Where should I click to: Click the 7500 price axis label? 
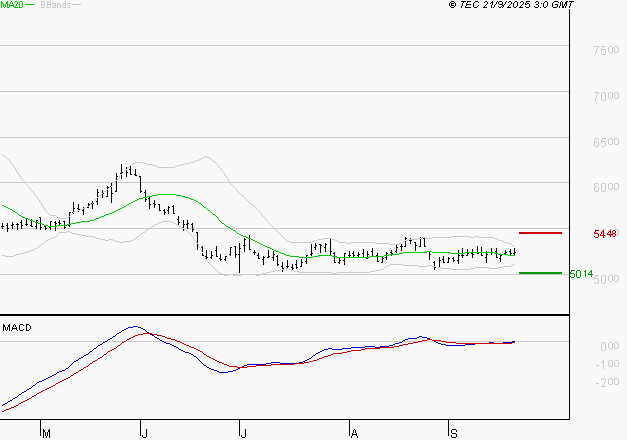tap(605, 51)
